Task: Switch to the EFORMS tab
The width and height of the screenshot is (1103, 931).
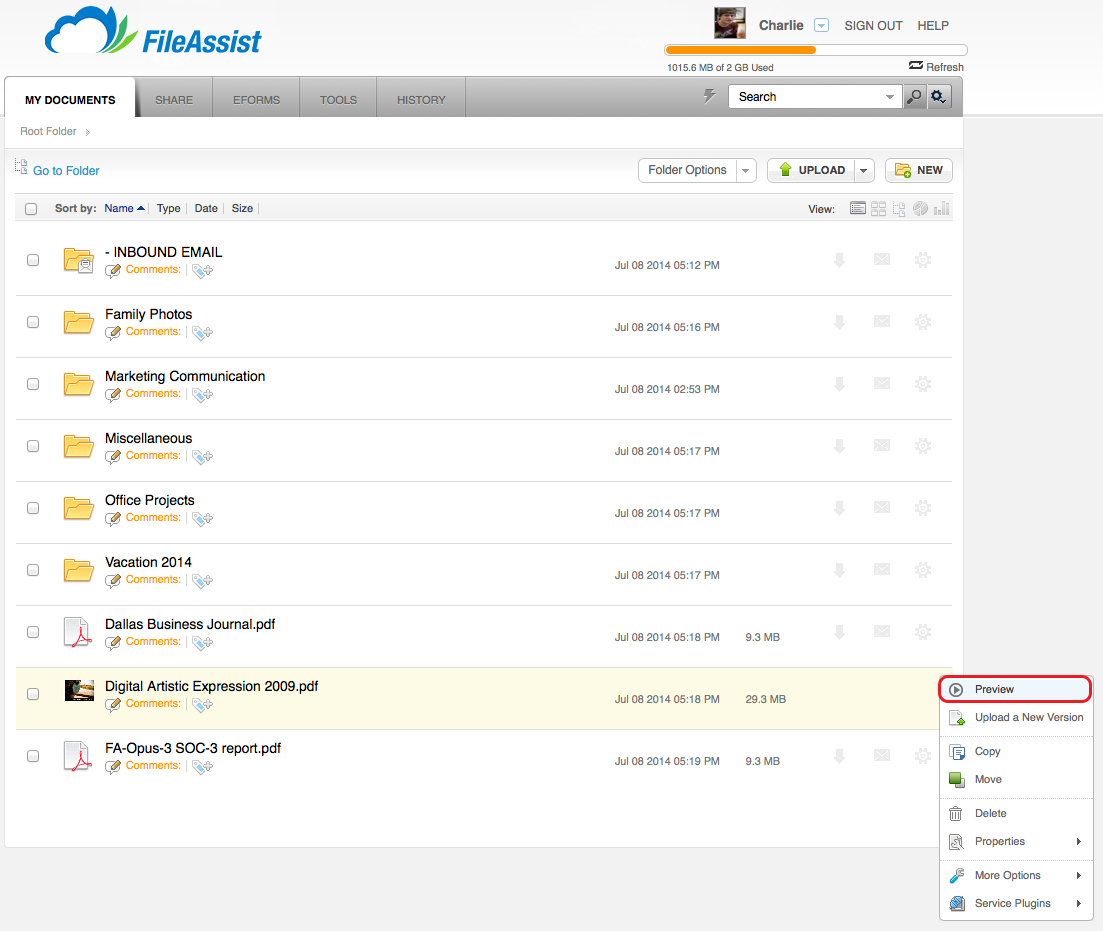Action: pos(257,100)
